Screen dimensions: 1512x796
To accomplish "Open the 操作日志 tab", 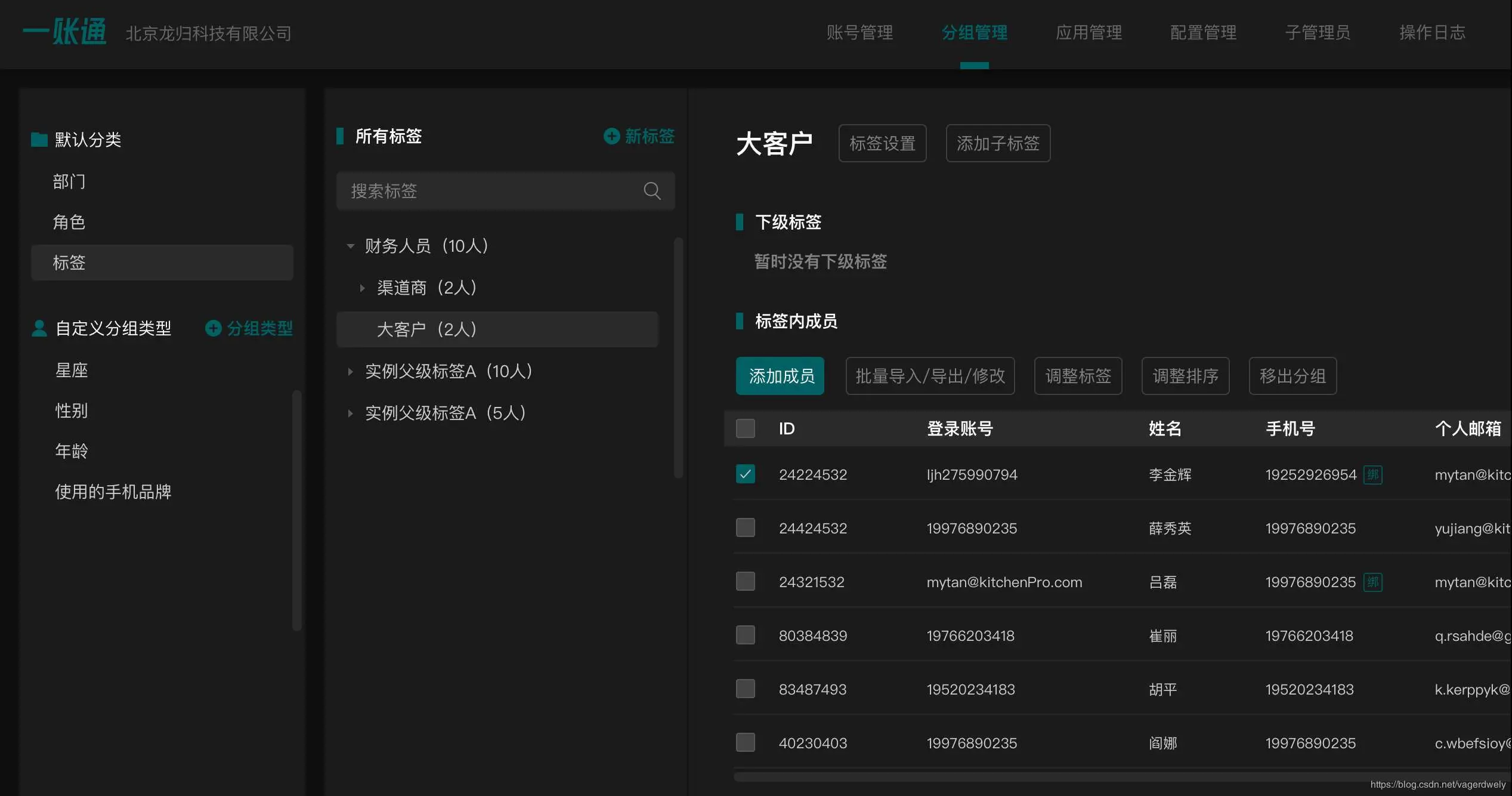I will click(x=1432, y=32).
